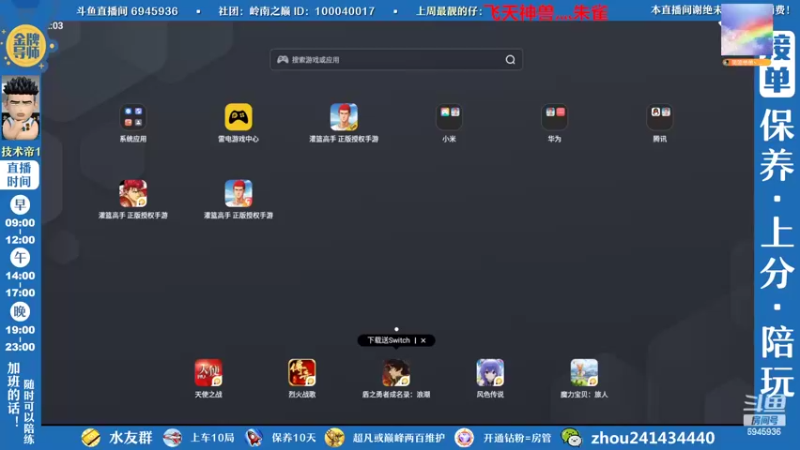Click the page indicator dot
Image resolution: width=800 pixels, height=450 pixels.
tap(396, 329)
